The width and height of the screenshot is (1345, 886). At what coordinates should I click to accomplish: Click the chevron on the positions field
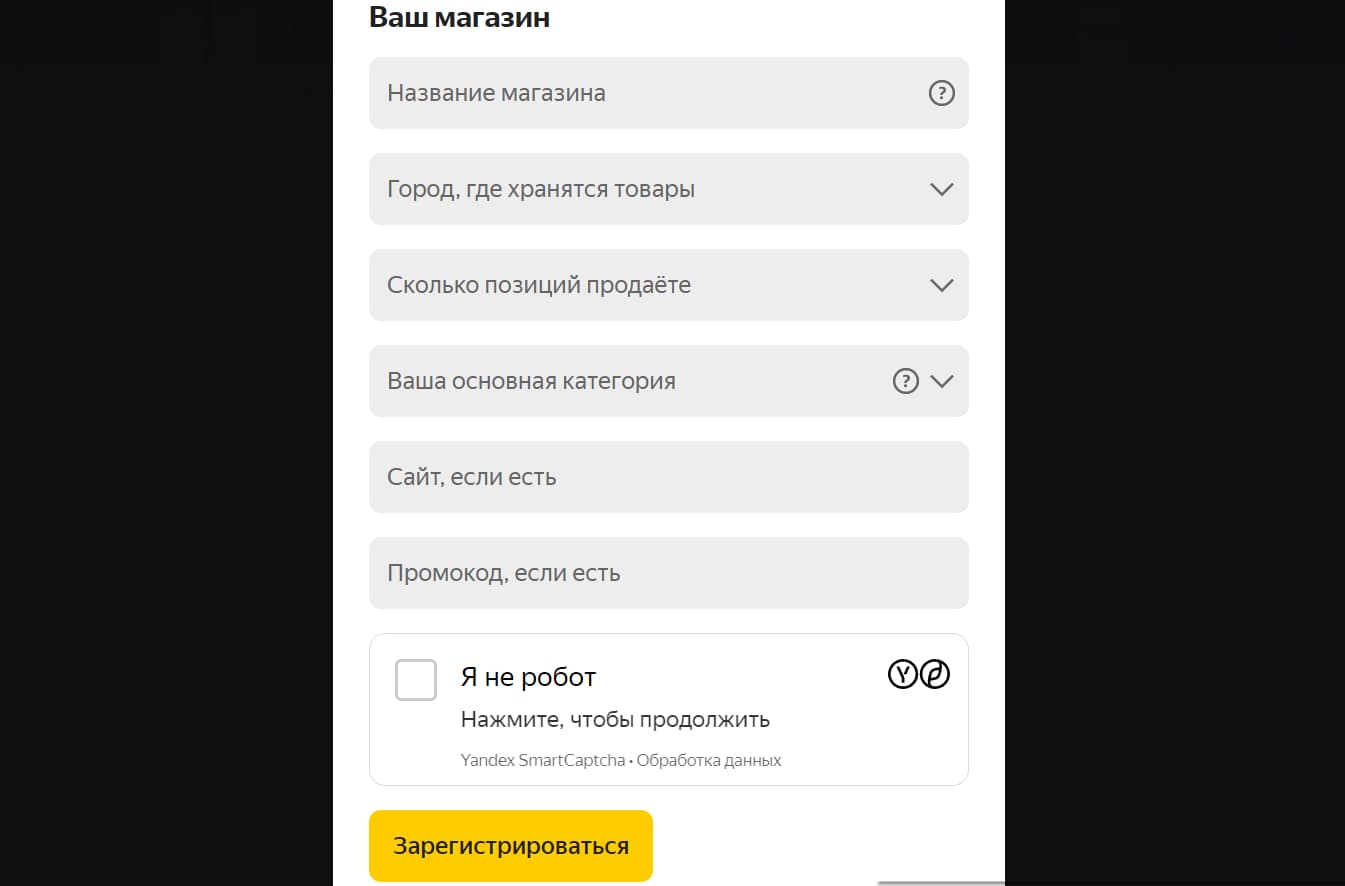(x=941, y=285)
